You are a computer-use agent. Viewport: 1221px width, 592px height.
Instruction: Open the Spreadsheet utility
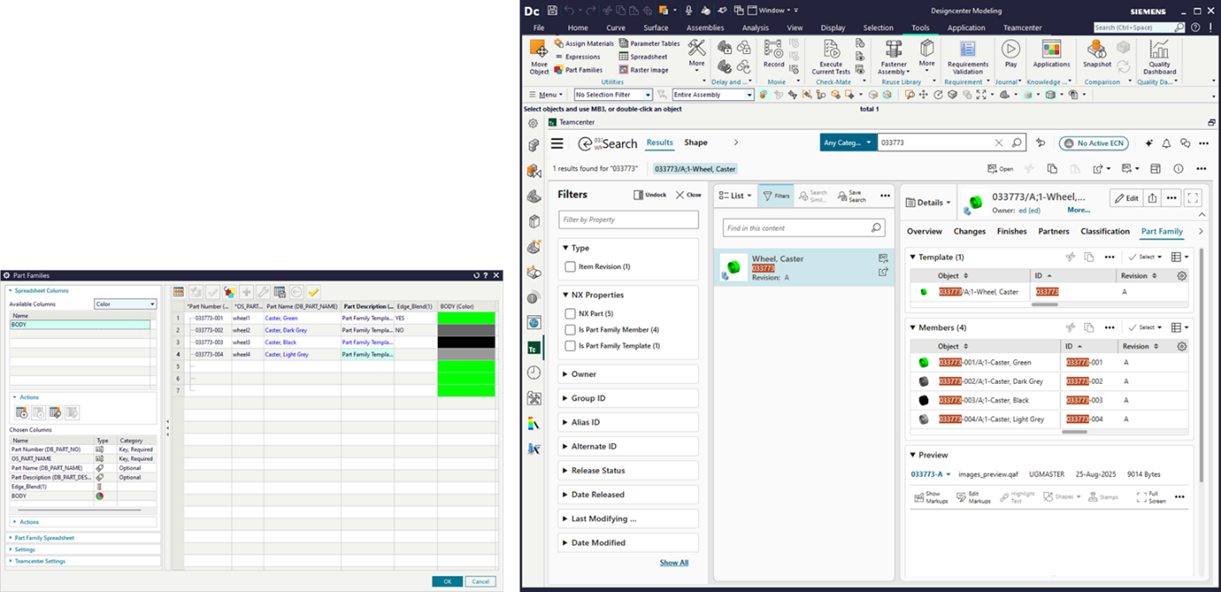pos(643,57)
